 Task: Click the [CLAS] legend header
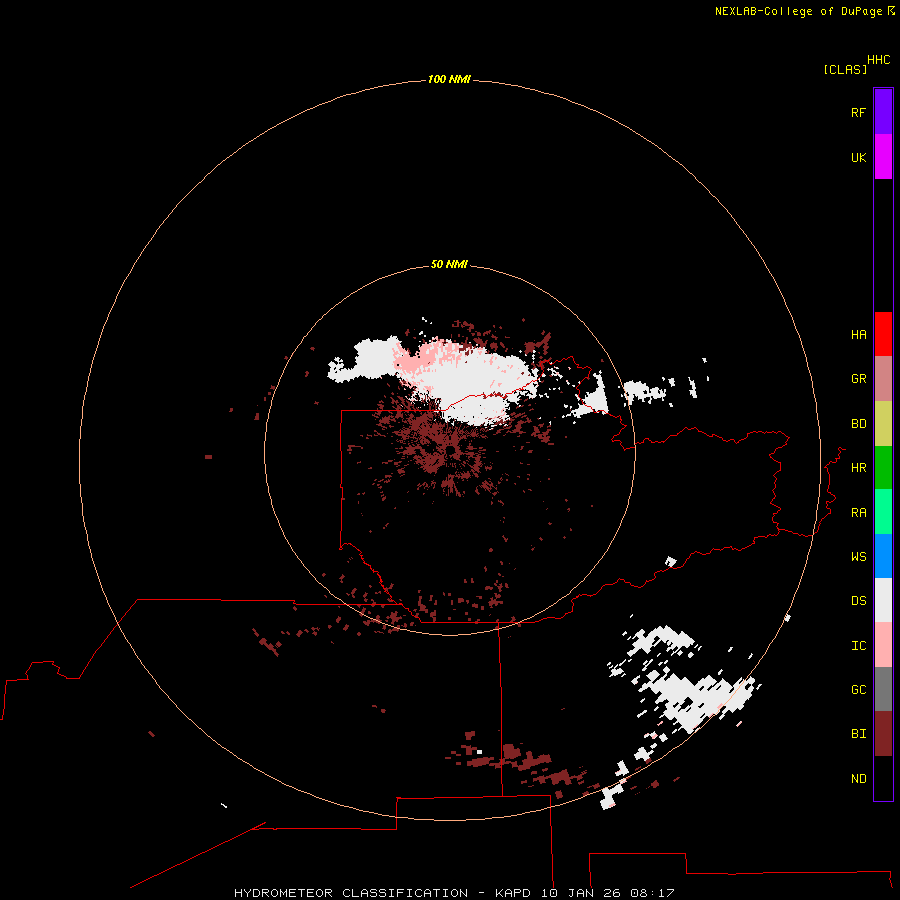click(x=845, y=69)
